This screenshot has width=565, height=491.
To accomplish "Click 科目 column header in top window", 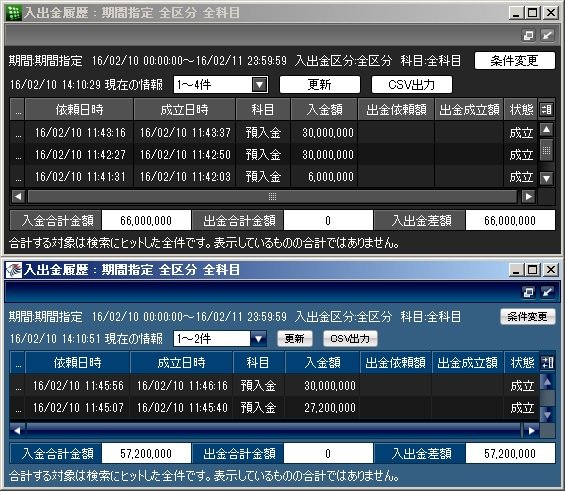I will coord(263,110).
